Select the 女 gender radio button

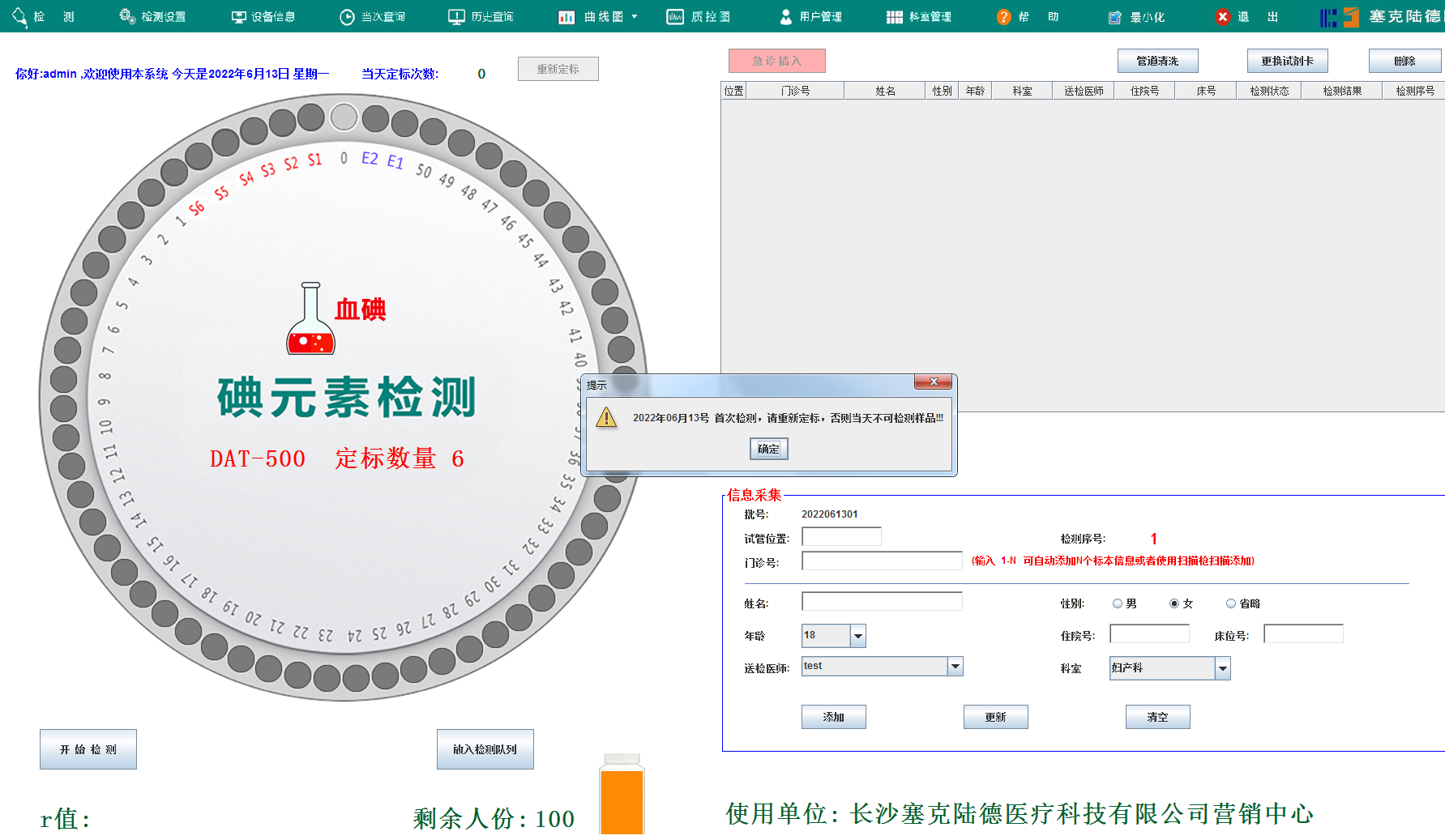pyautogui.click(x=1174, y=603)
